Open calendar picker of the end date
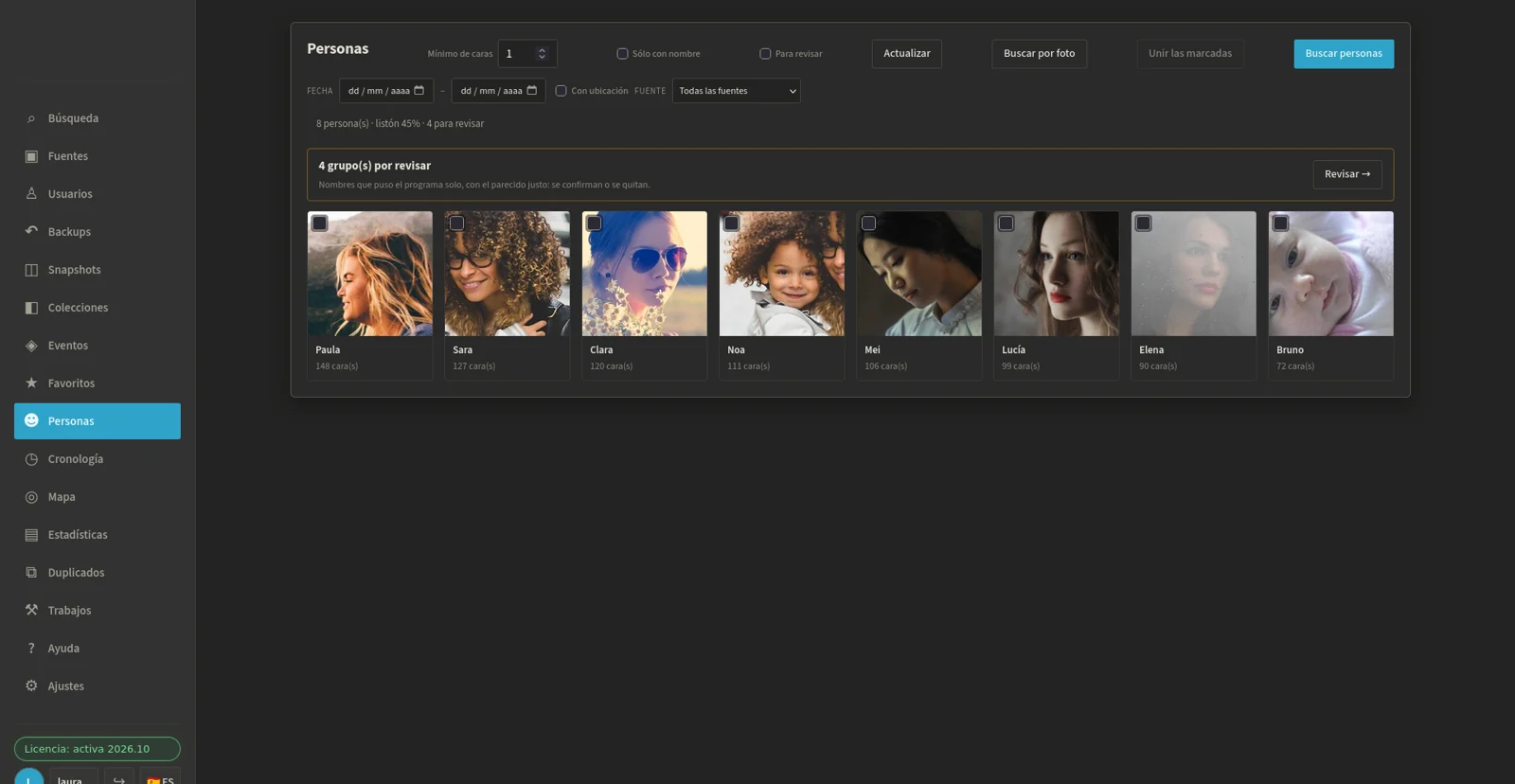The image size is (1515, 784). (532, 91)
